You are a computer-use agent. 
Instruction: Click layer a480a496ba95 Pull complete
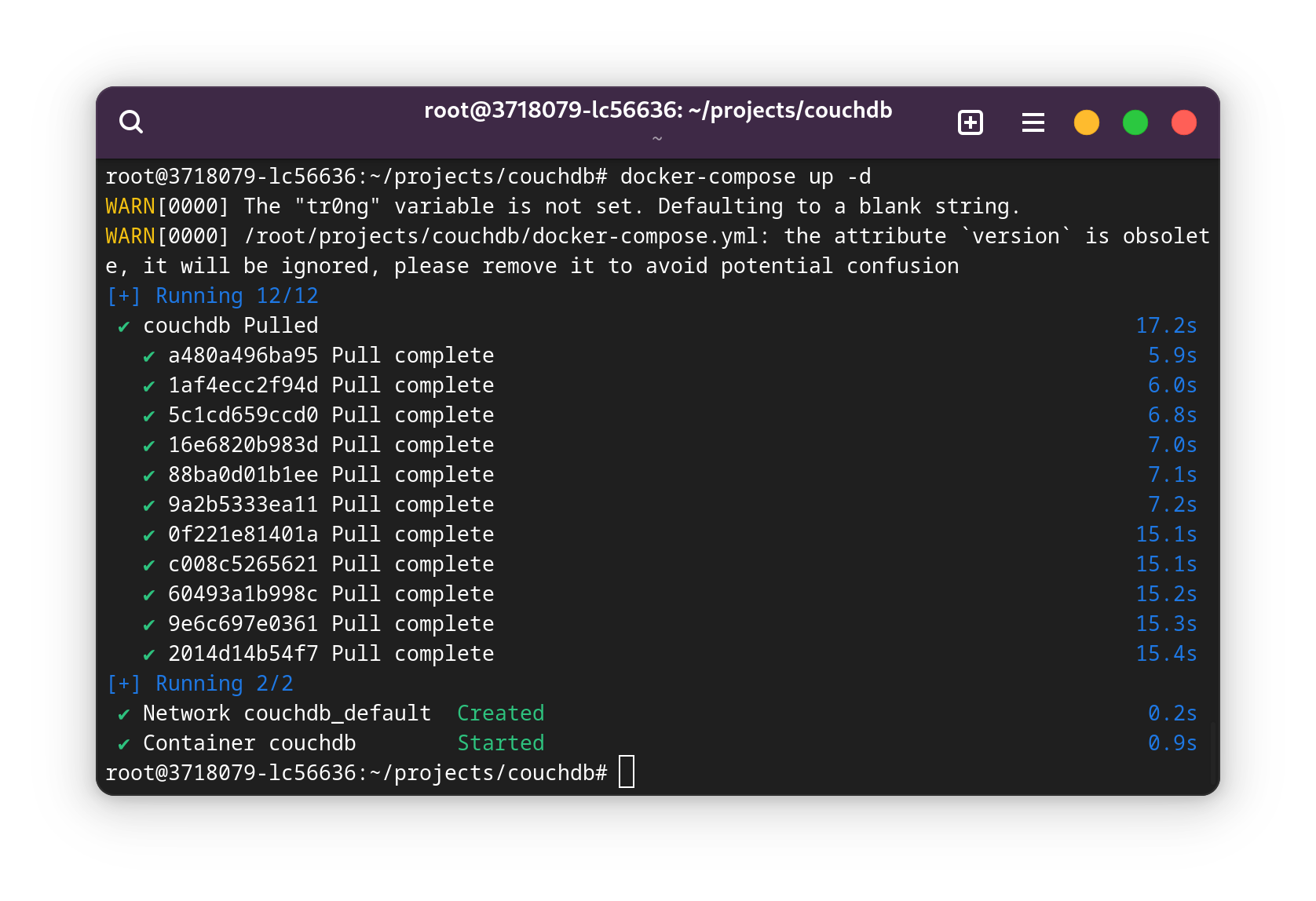coord(318,356)
